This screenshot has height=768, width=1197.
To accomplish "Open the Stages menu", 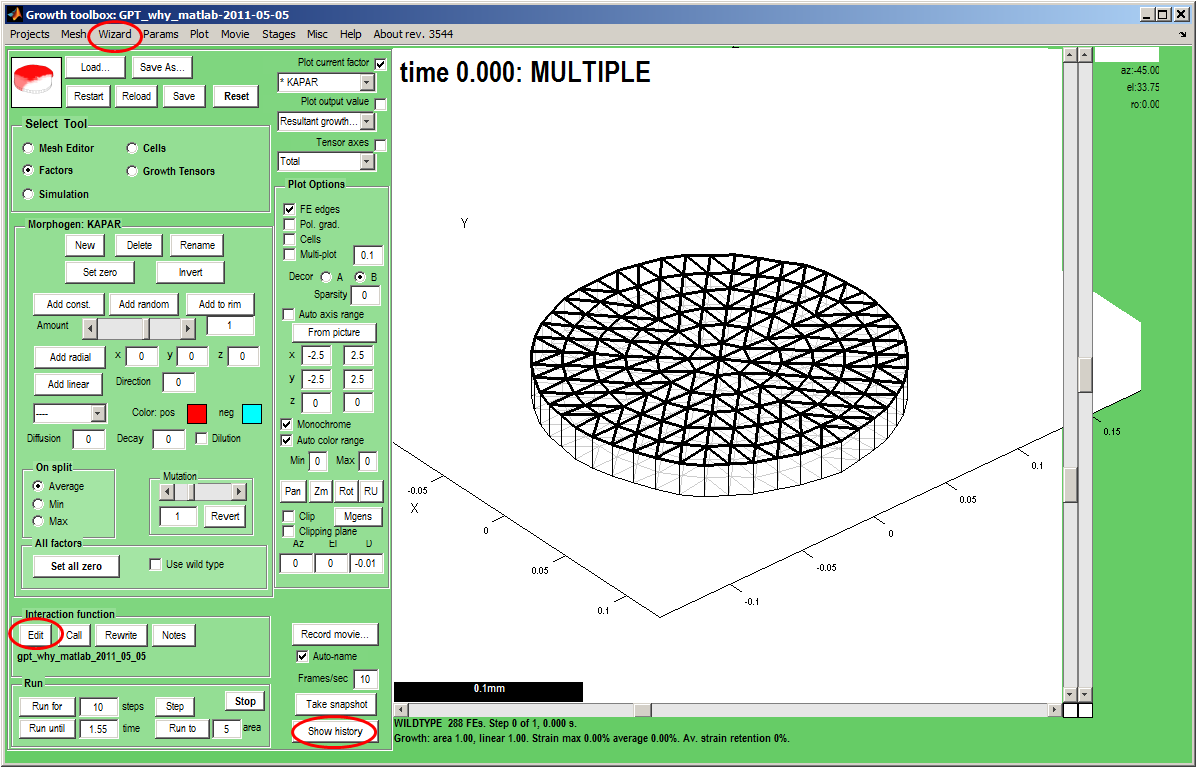I will pyautogui.click(x=278, y=34).
